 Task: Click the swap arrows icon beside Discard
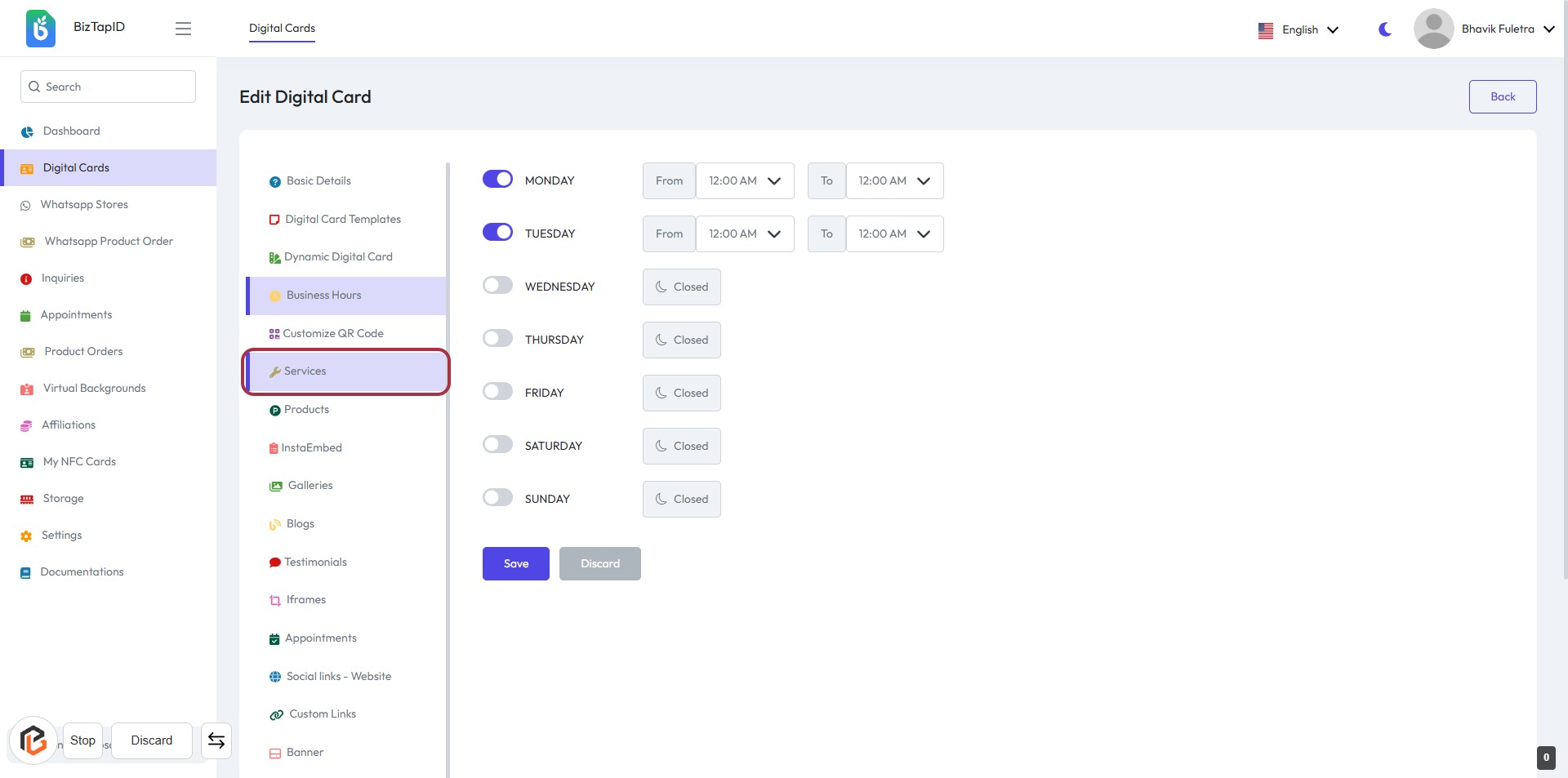pos(216,740)
